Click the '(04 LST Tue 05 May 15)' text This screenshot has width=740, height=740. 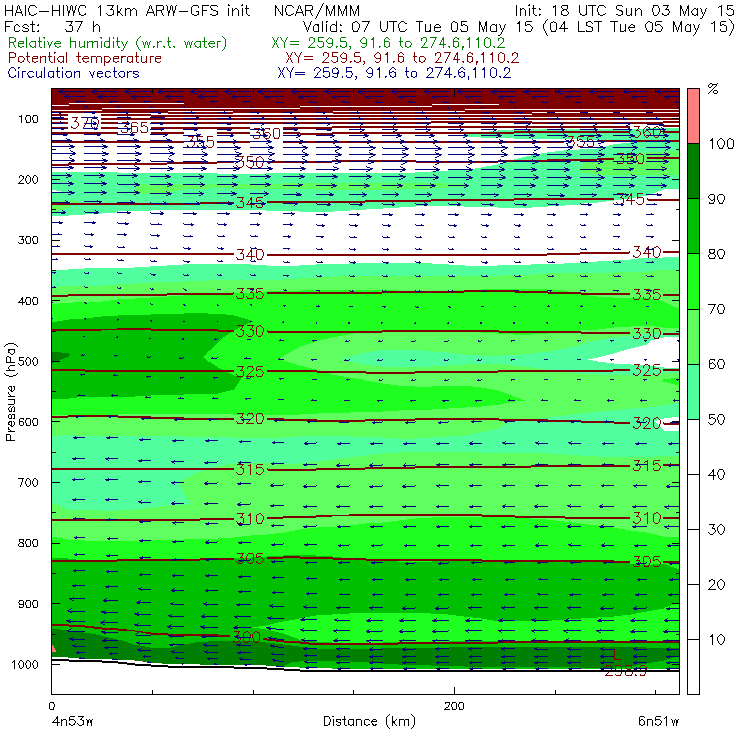(x=639, y=27)
